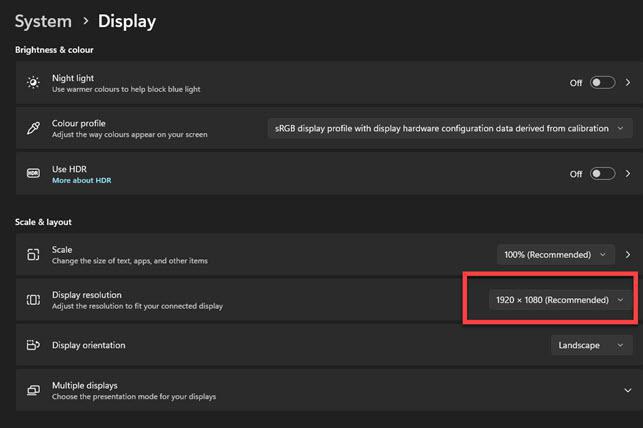This screenshot has height=428, width=643.
Task: Click the Scale icon
Action: (x=33, y=255)
